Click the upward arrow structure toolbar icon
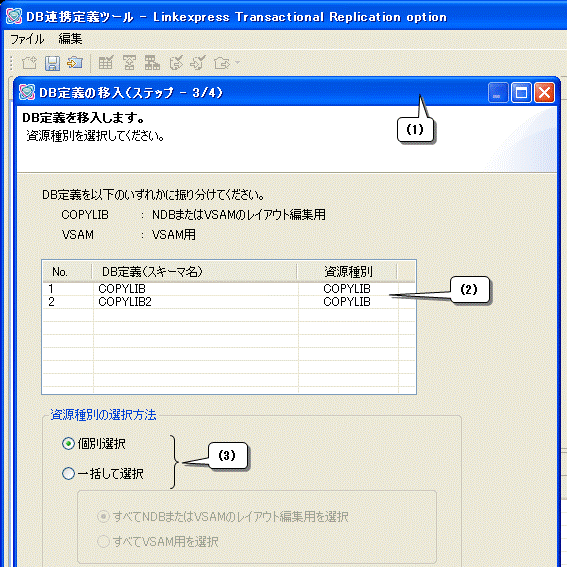 [129, 63]
